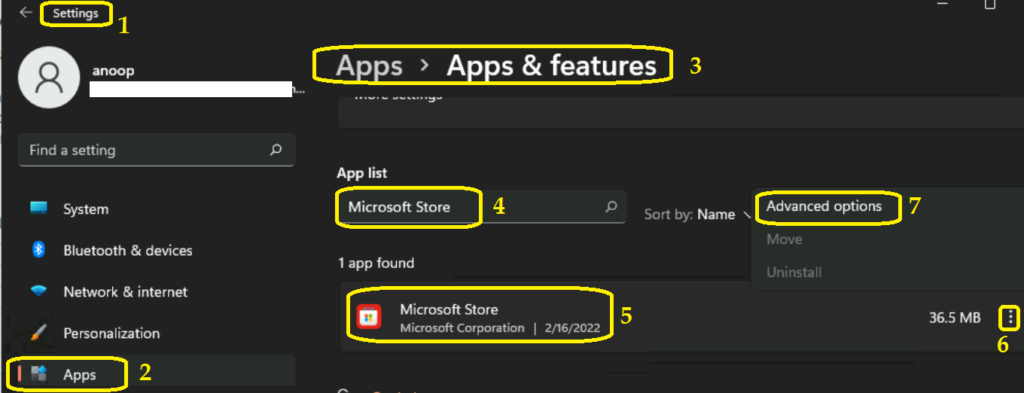Select the Personalization paintbrush icon
Screen dimensions: 1024x393
click(39, 333)
